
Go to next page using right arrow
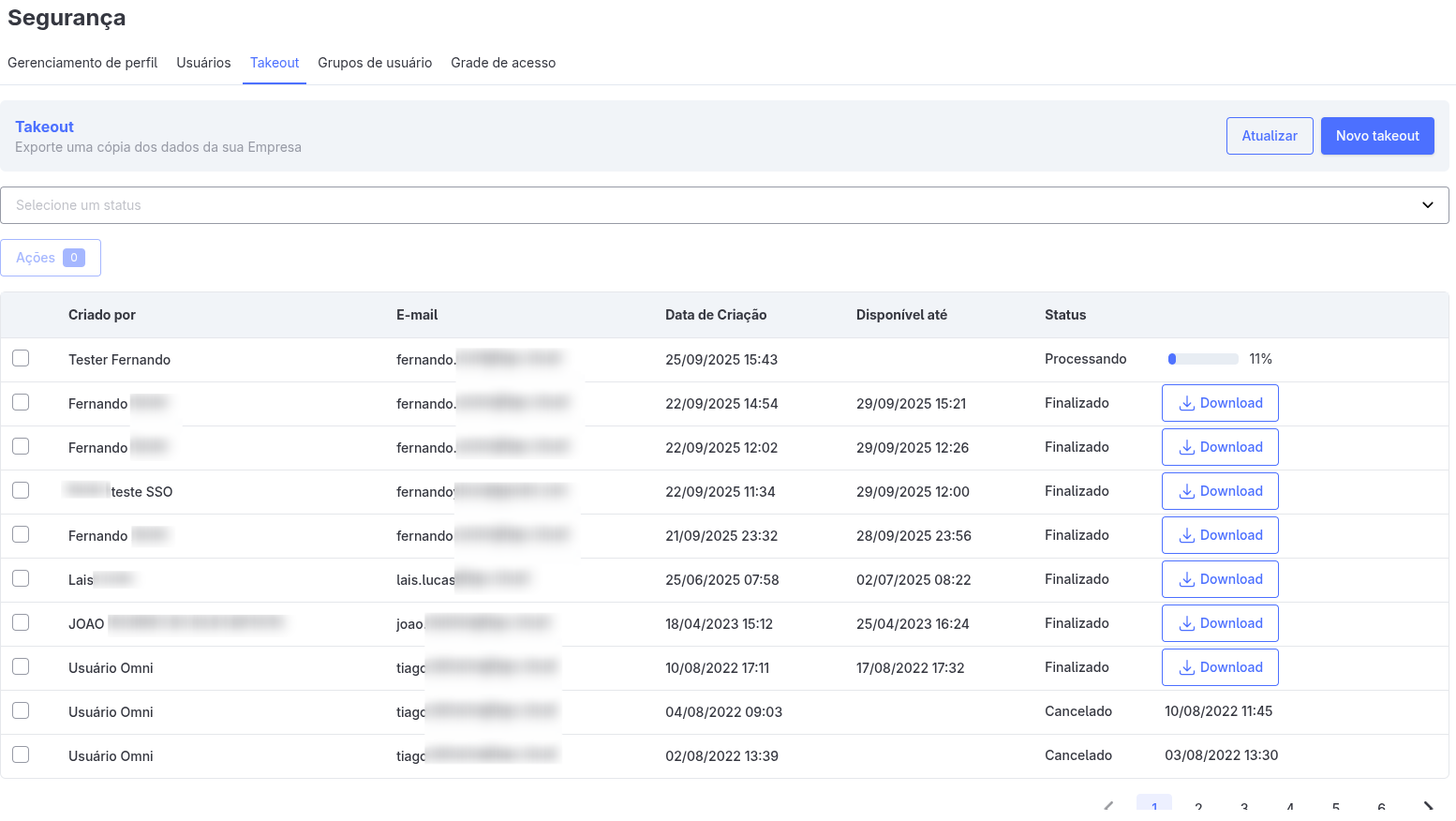coord(1427,806)
